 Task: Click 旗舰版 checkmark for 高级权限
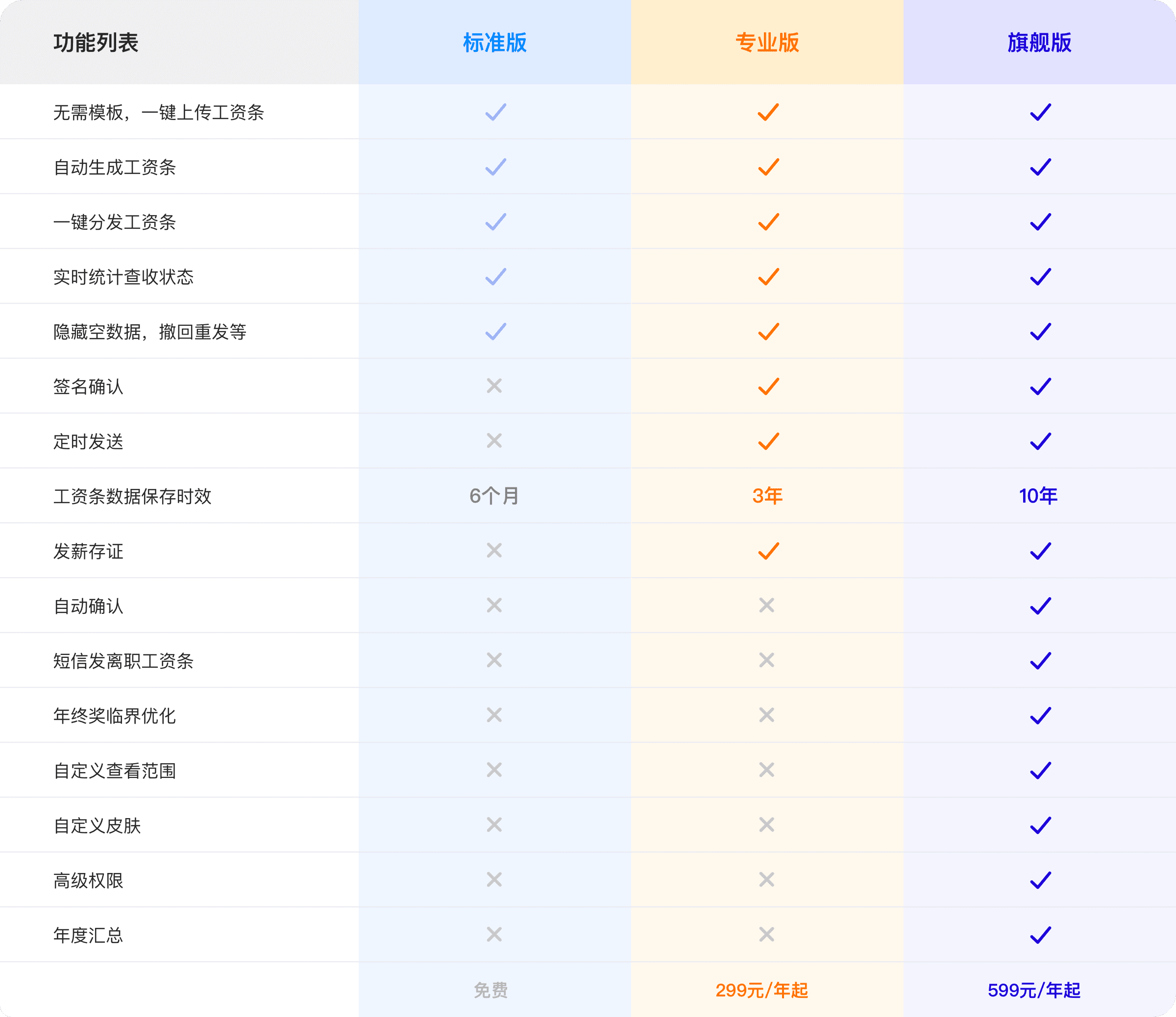click(x=1040, y=880)
